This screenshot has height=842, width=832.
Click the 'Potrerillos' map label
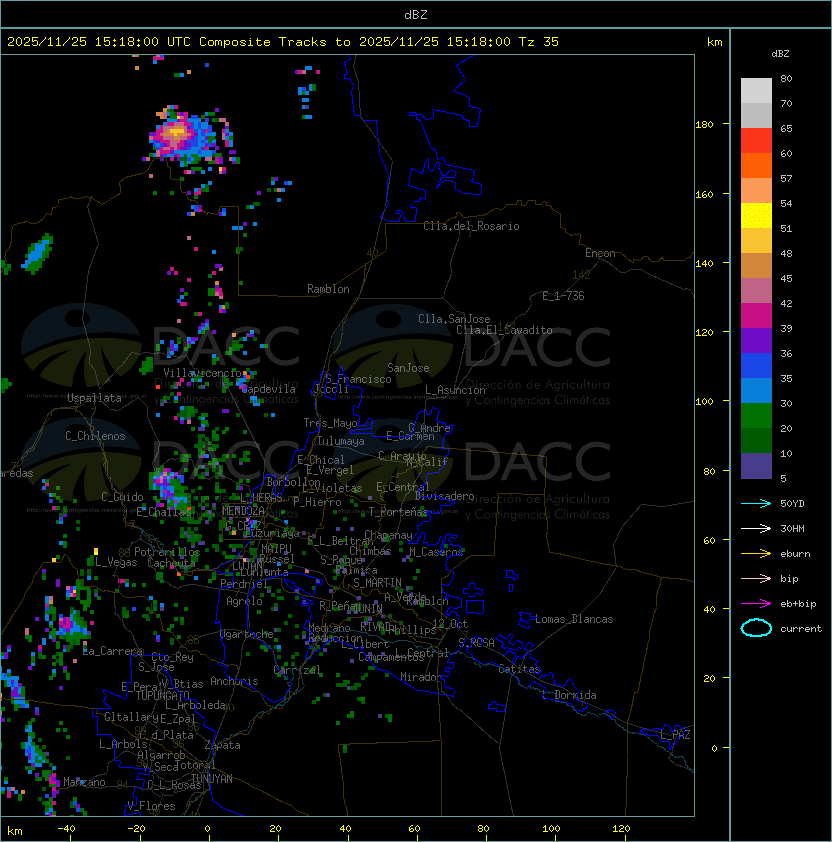pos(167,552)
